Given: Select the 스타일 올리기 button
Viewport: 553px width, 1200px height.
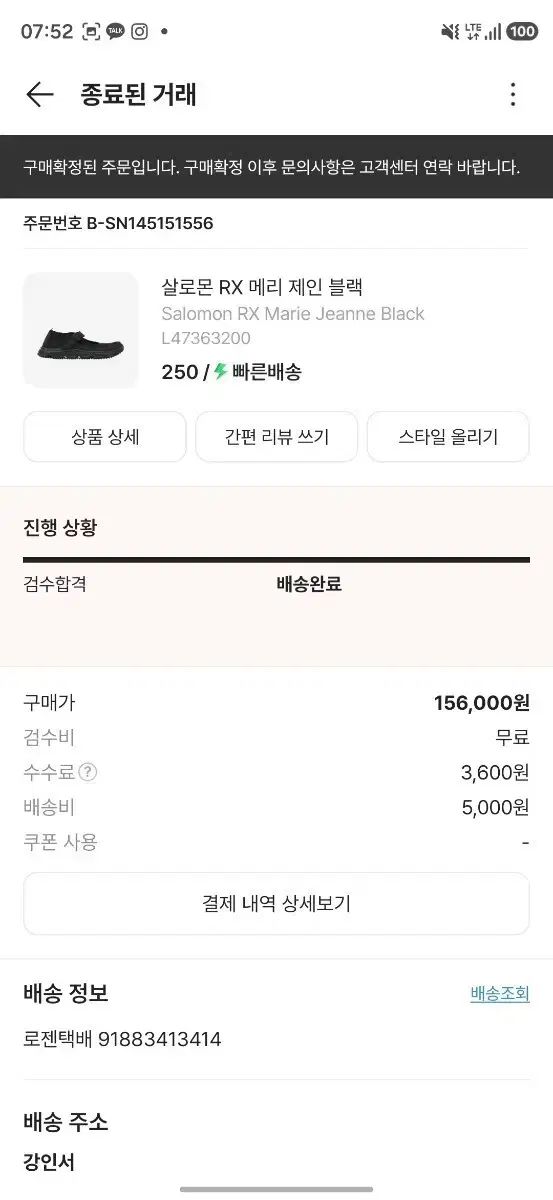Looking at the screenshot, I should point(448,437).
